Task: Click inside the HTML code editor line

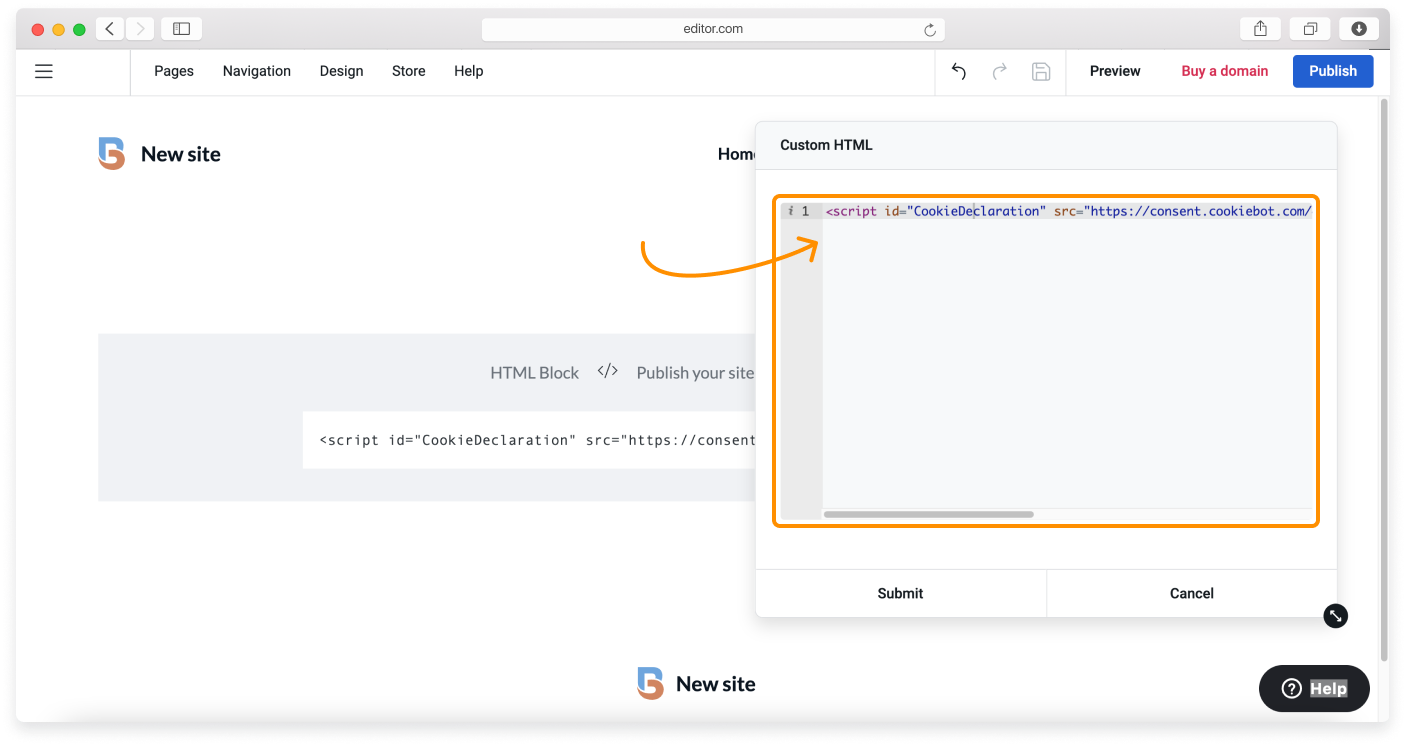Action: point(1067,211)
